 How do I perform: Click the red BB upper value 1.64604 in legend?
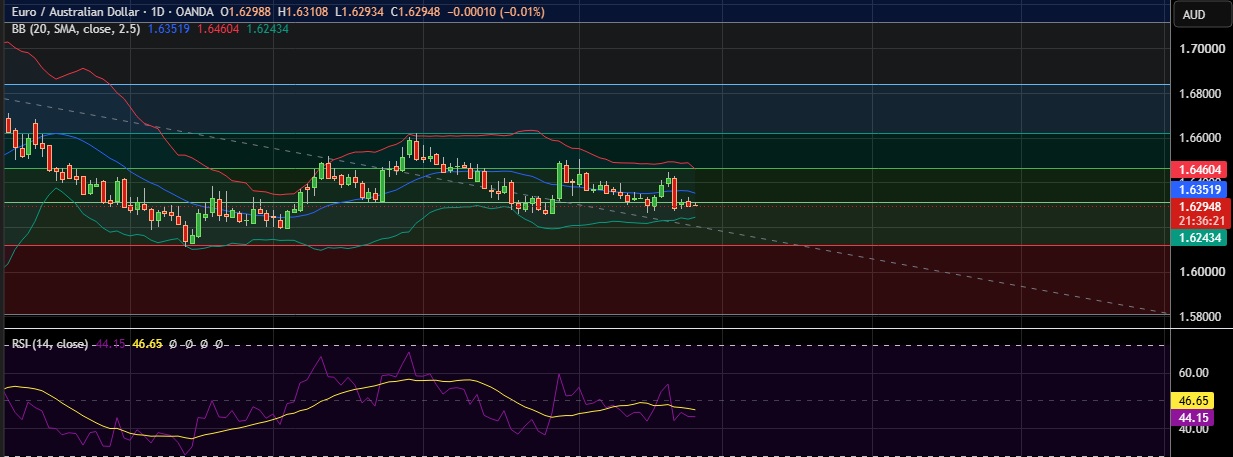coord(216,29)
